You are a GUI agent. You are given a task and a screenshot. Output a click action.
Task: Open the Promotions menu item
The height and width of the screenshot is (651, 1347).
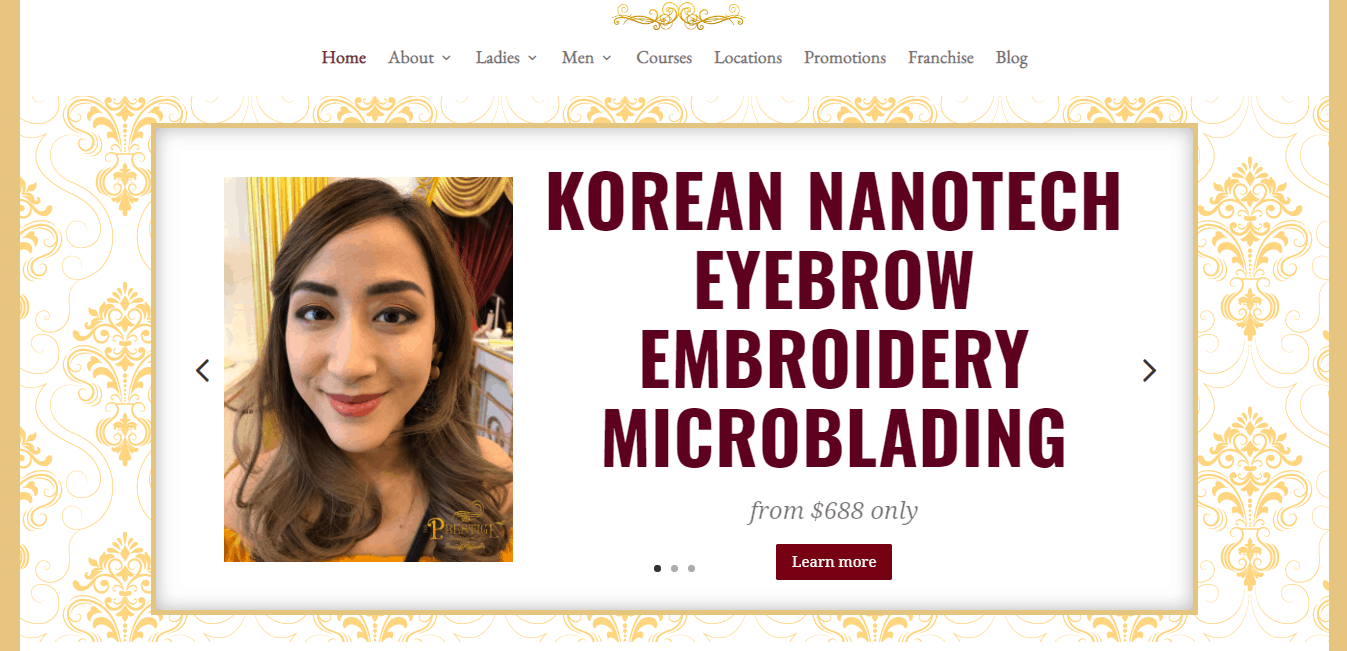tap(845, 58)
